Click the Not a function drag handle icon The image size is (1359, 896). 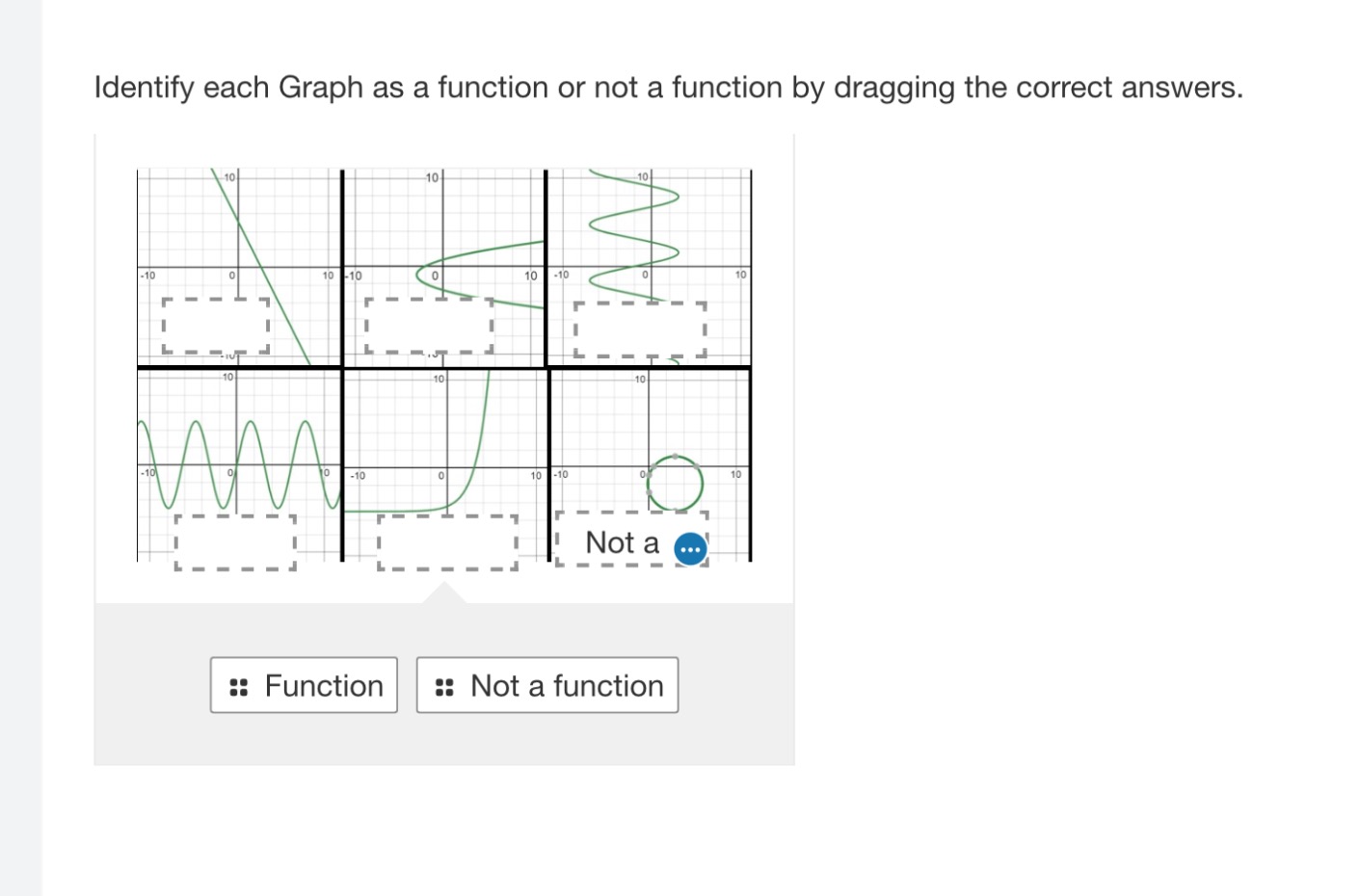[444, 687]
